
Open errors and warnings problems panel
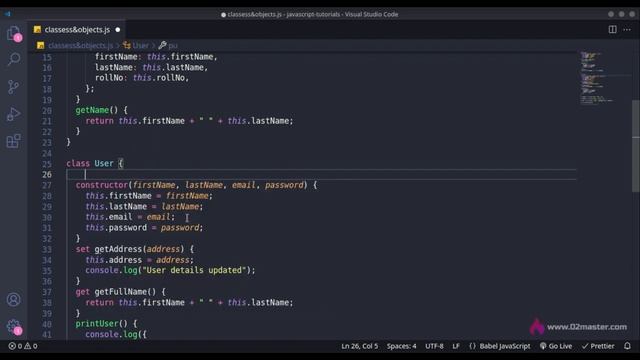[x=23, y=346]
